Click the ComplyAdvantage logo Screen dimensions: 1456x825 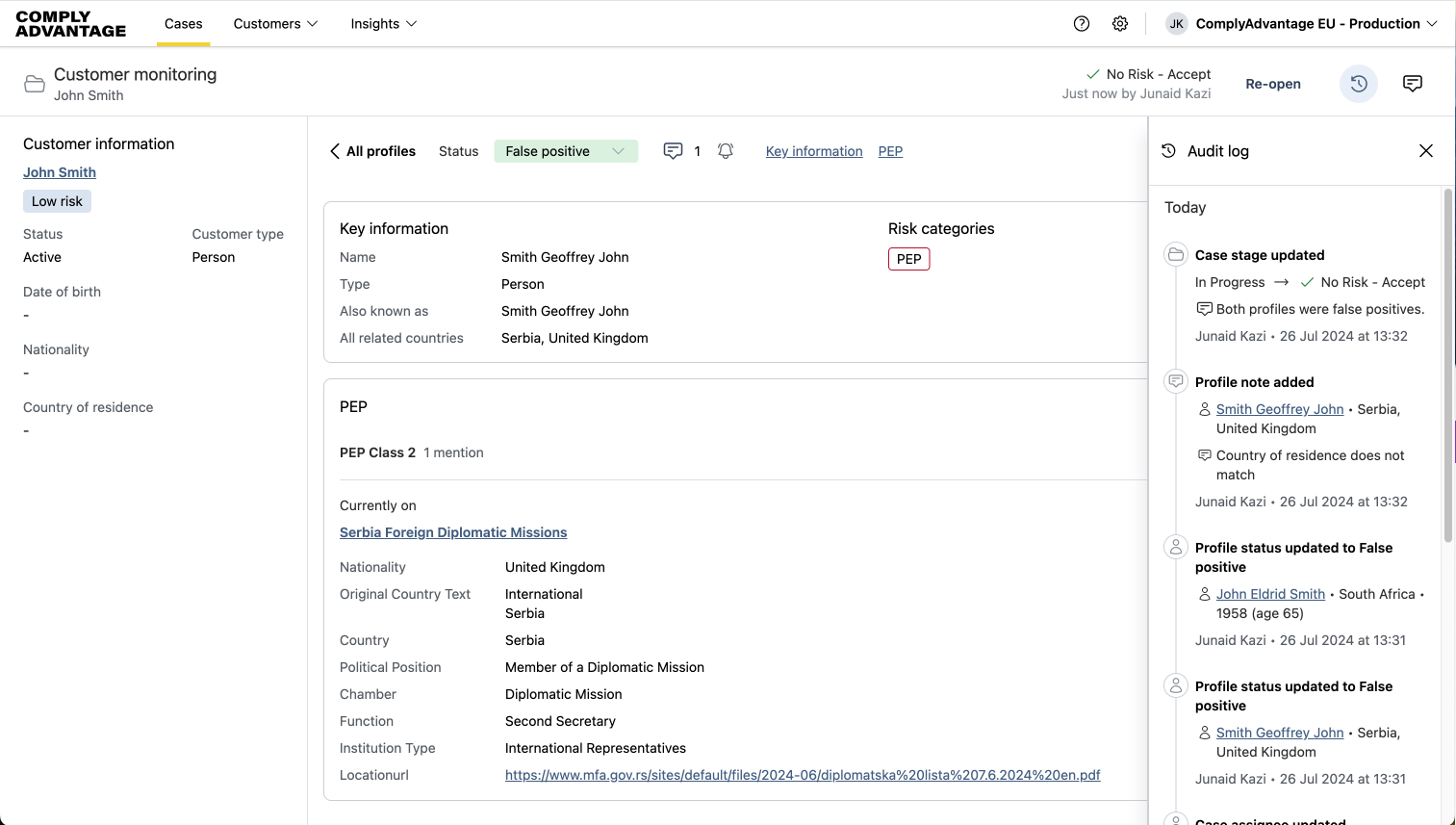point(71,24)
